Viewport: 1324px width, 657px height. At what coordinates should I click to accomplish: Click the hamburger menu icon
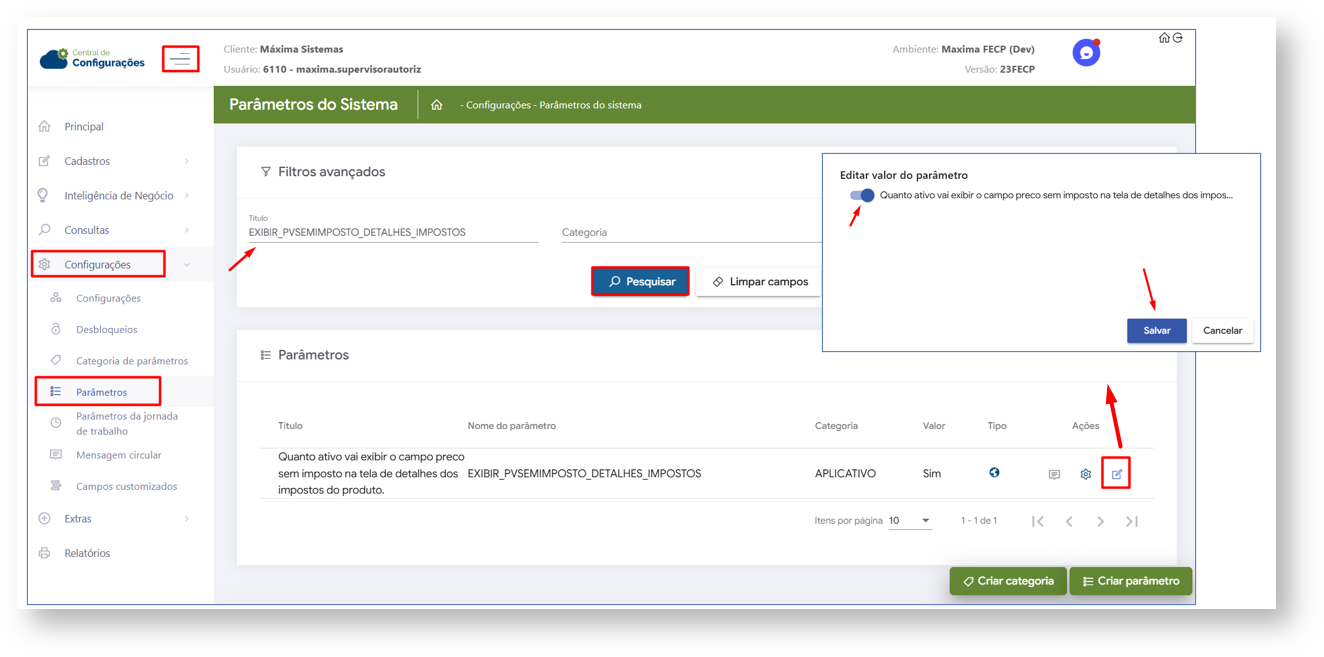pyautogui.click(x=180, y=60)
